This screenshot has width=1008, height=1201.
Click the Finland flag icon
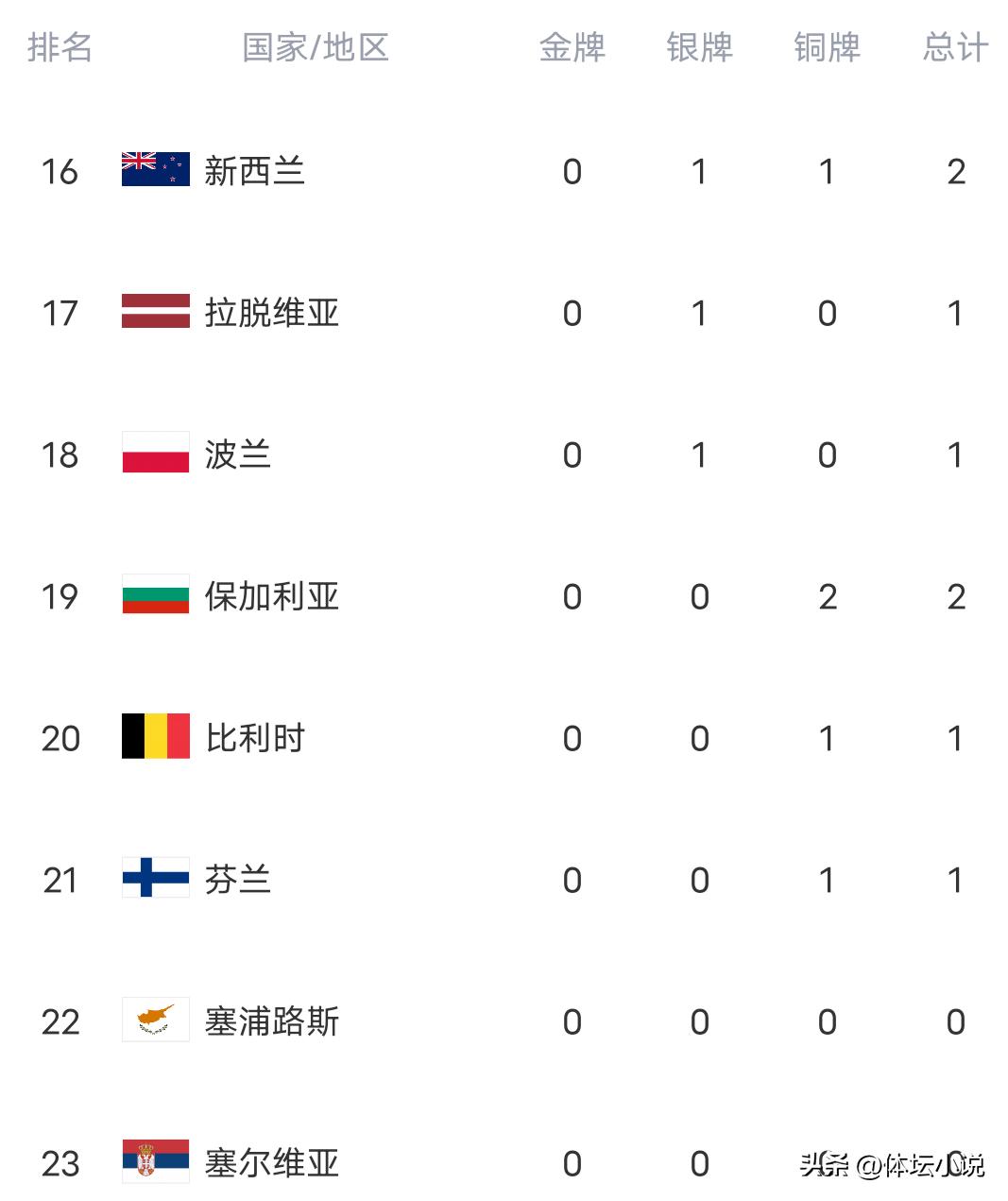click(155, 879)
